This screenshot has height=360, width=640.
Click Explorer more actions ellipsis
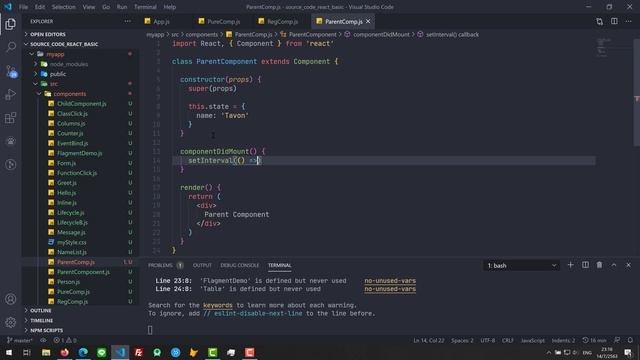128,21
